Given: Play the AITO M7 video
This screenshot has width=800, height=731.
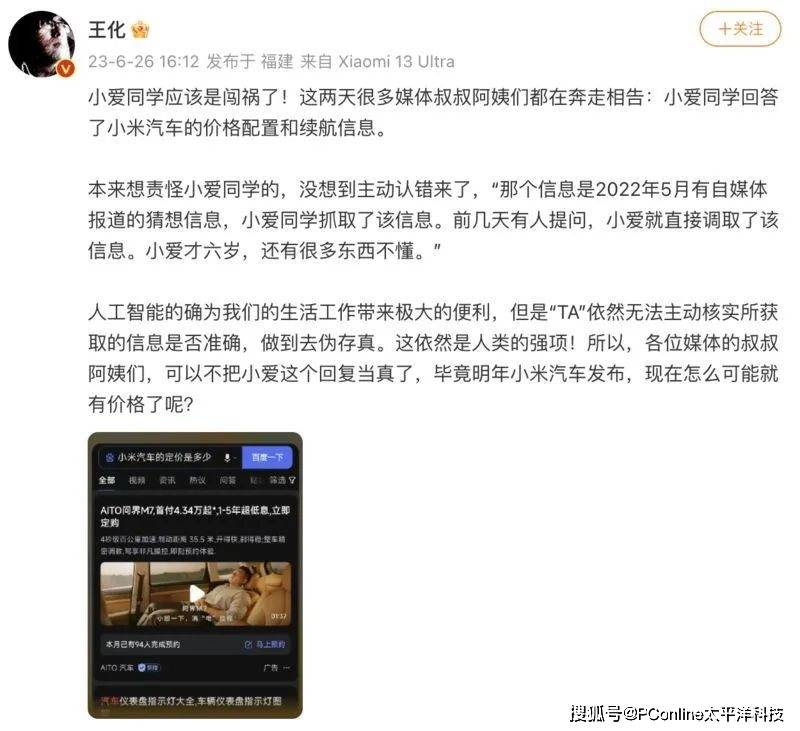Looking at the screenshot, I should tap(196, 594).
